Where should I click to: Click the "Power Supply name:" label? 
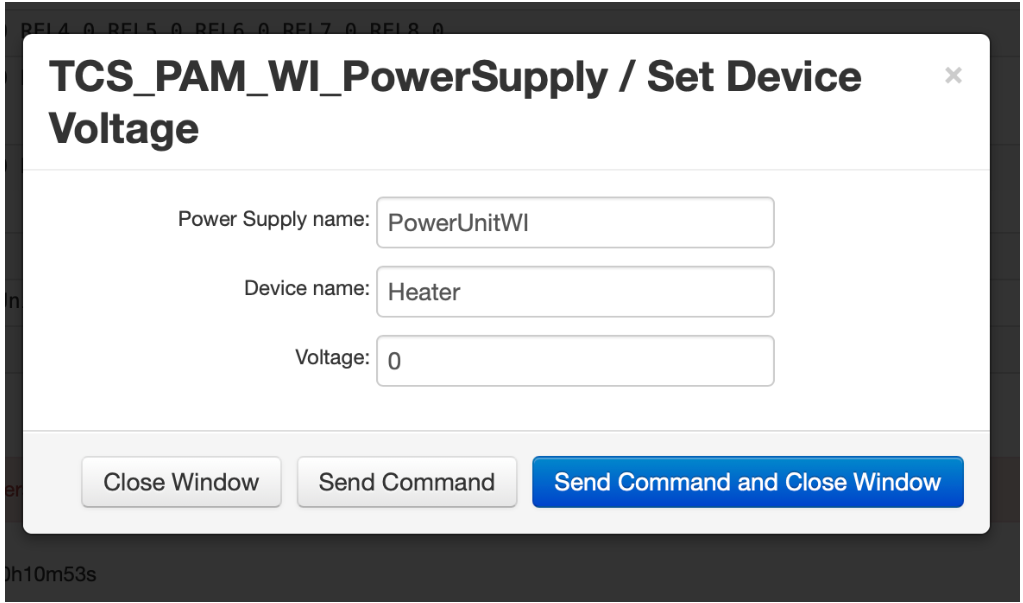click(273, 219)
